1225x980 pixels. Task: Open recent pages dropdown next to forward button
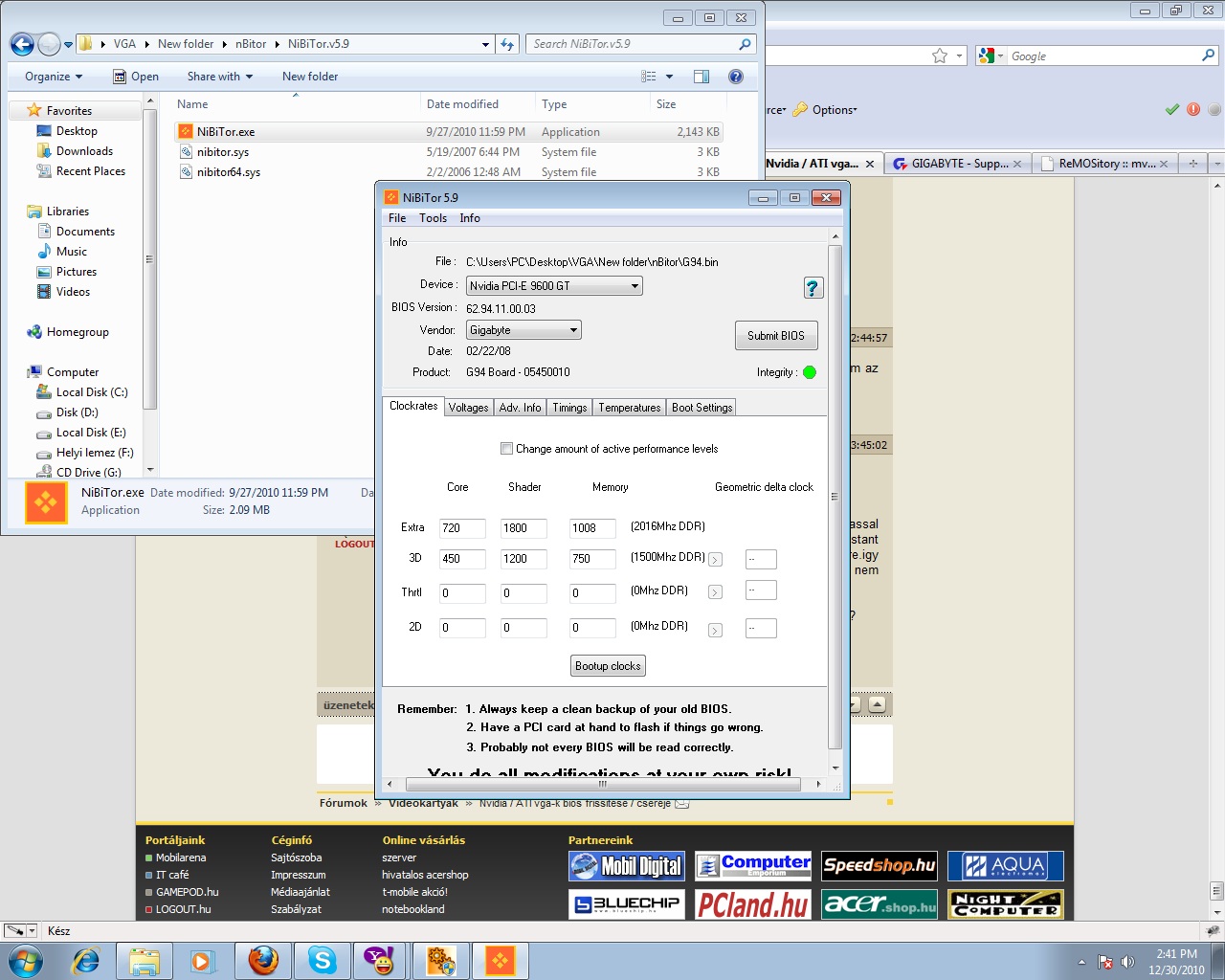point(69,45)
